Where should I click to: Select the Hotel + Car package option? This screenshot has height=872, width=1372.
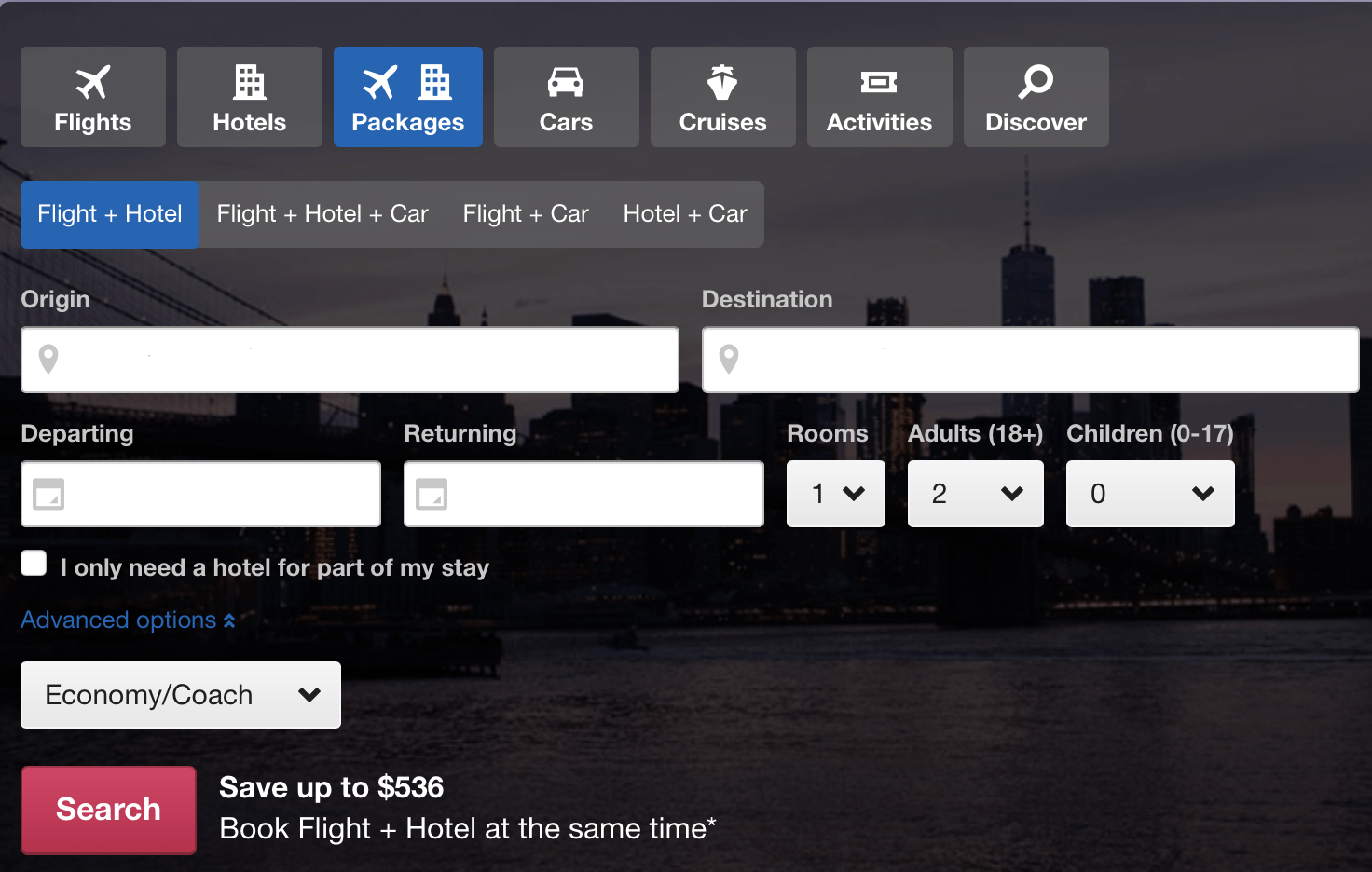click(685, 214)
